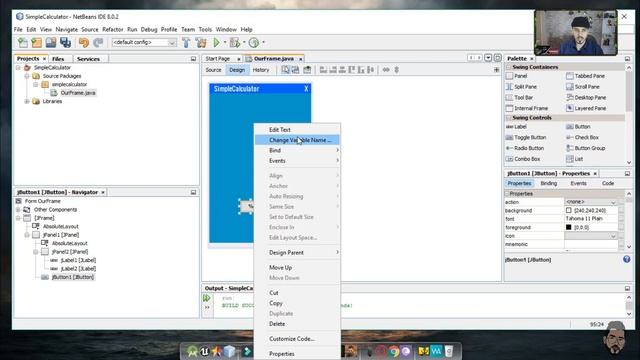Screen dimensions: 640x360
Task: Open the Files tab
Action: point(58,59)
